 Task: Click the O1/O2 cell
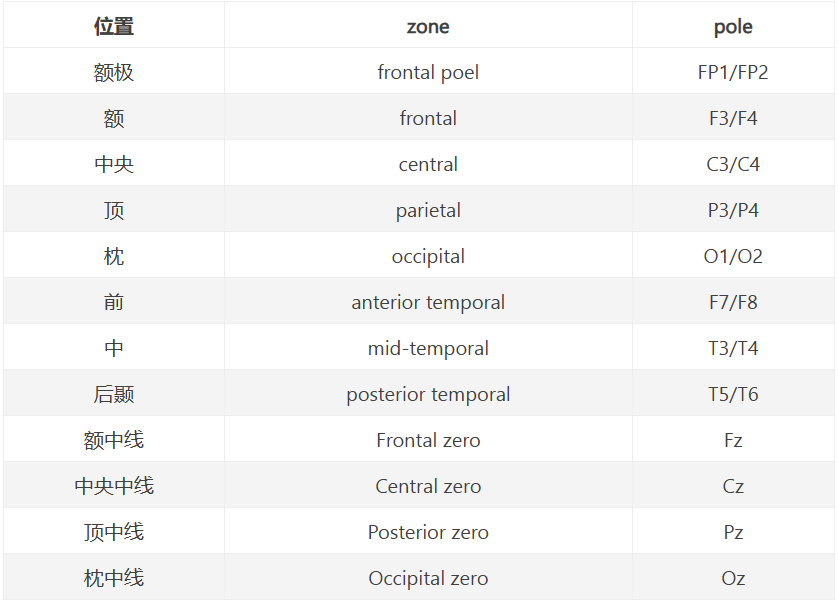point(733,256)
